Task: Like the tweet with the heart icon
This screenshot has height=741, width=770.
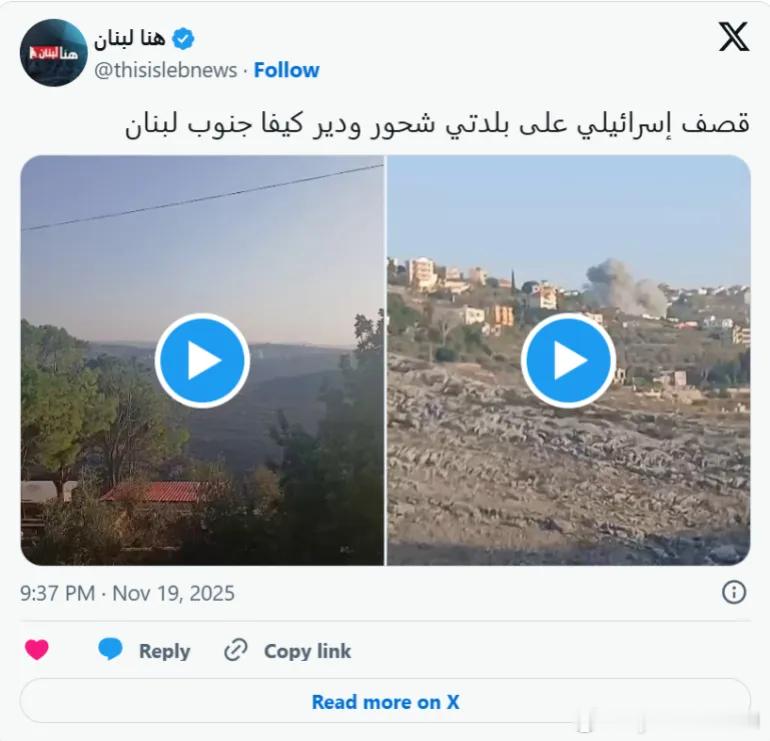Action: click(37, 650)
